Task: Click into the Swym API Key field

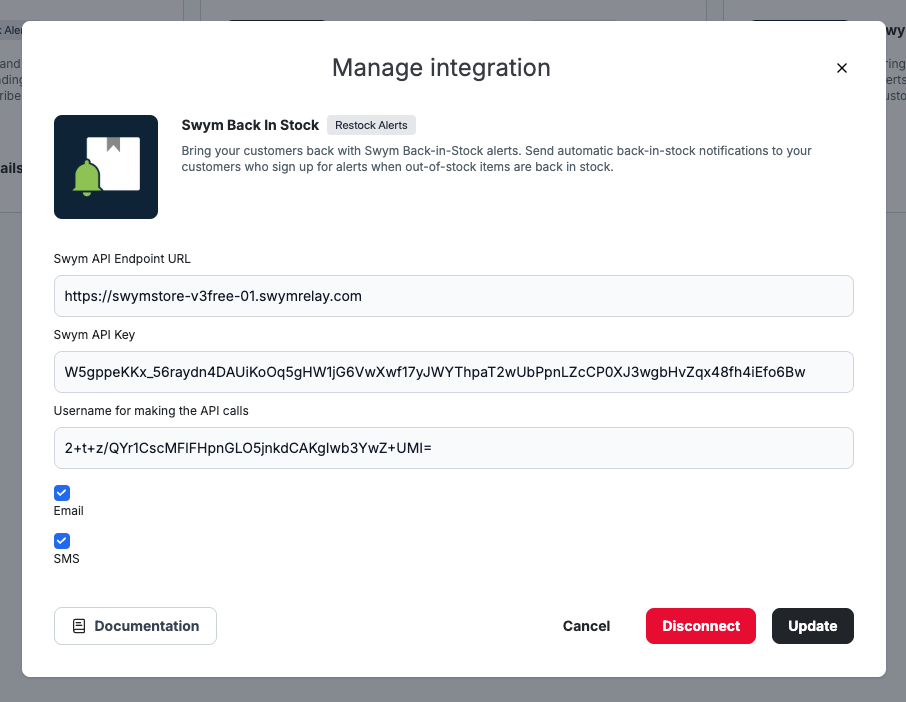Action: coord(453,372)
